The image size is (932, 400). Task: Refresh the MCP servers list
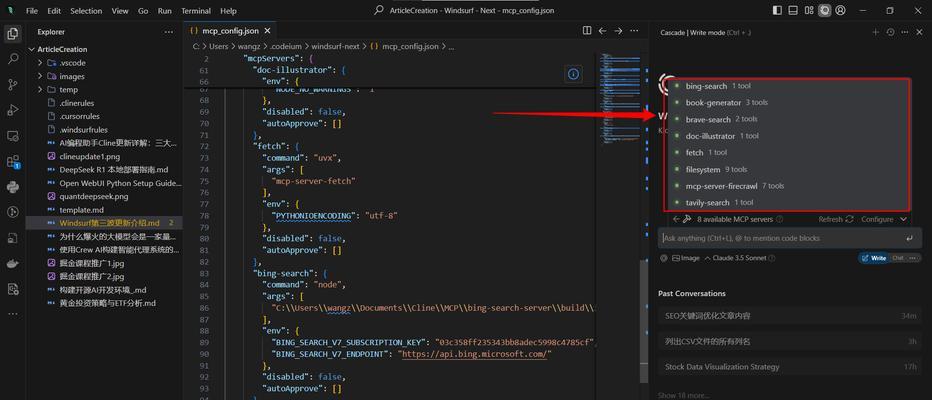837,219
